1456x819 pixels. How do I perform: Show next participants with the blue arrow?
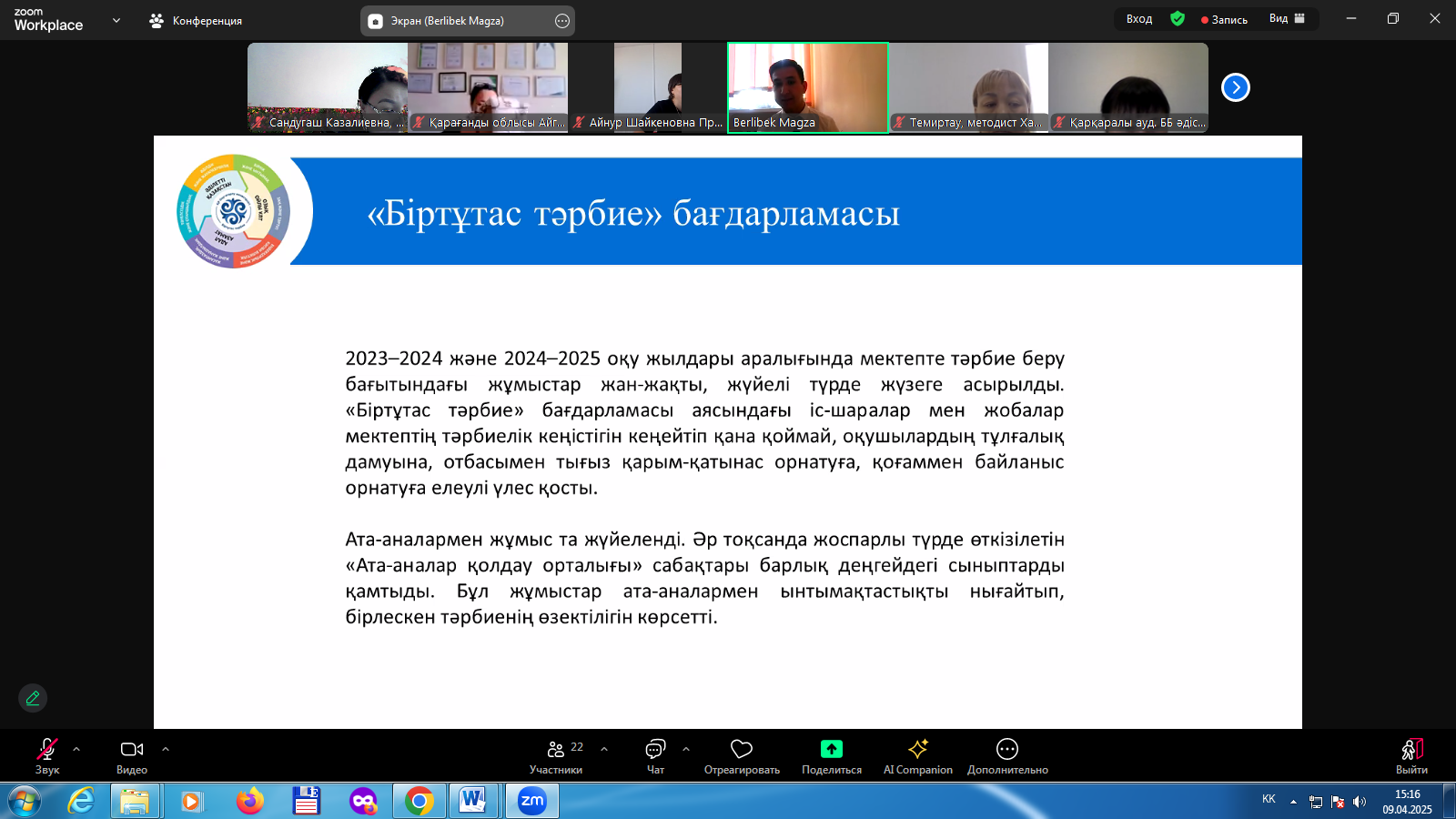pos(1235,87)
